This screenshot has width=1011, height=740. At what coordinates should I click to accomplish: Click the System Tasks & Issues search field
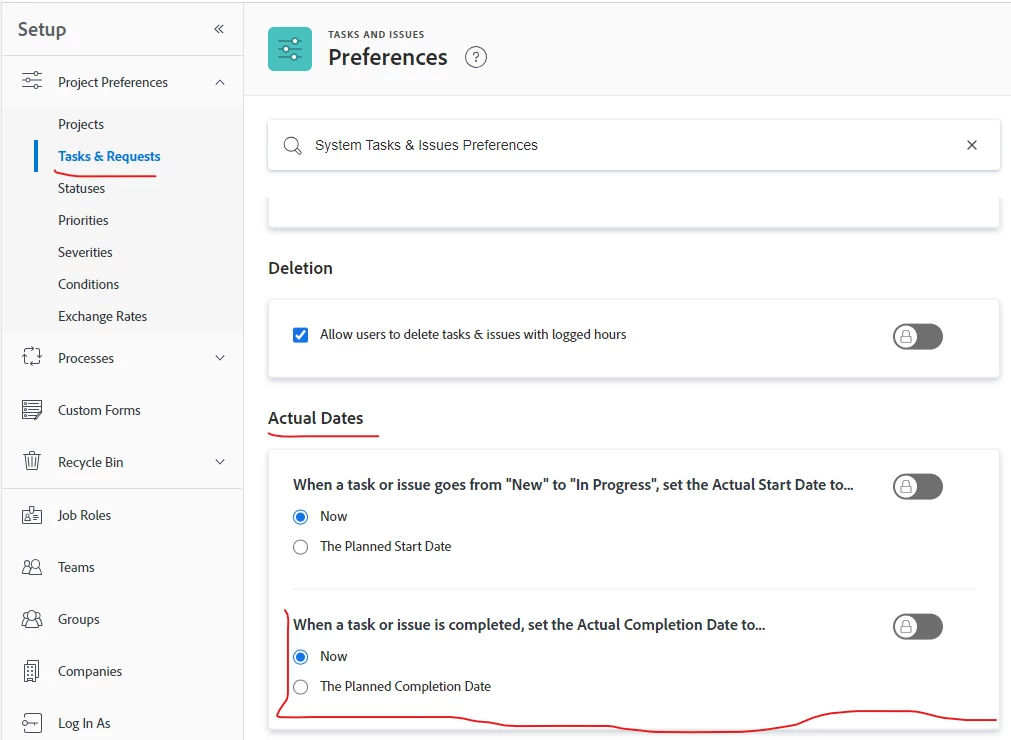point(620,145)
